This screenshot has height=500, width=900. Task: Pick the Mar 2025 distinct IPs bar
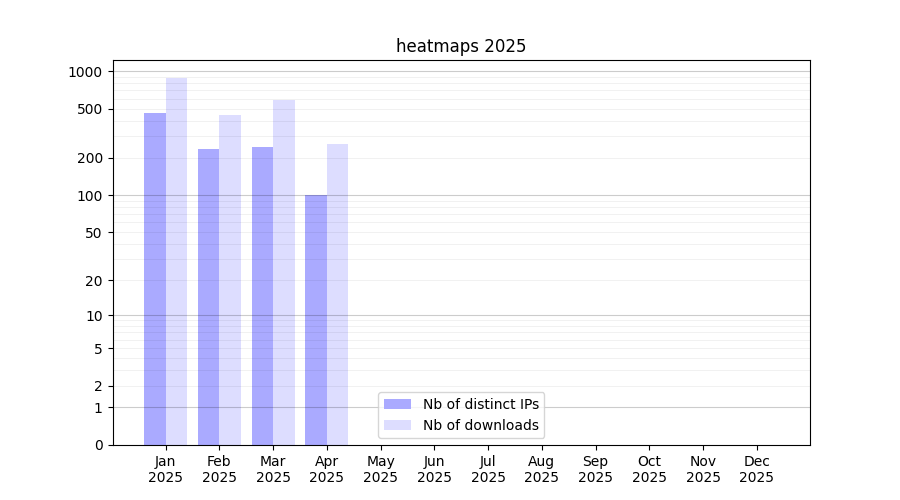pos(262,296)
